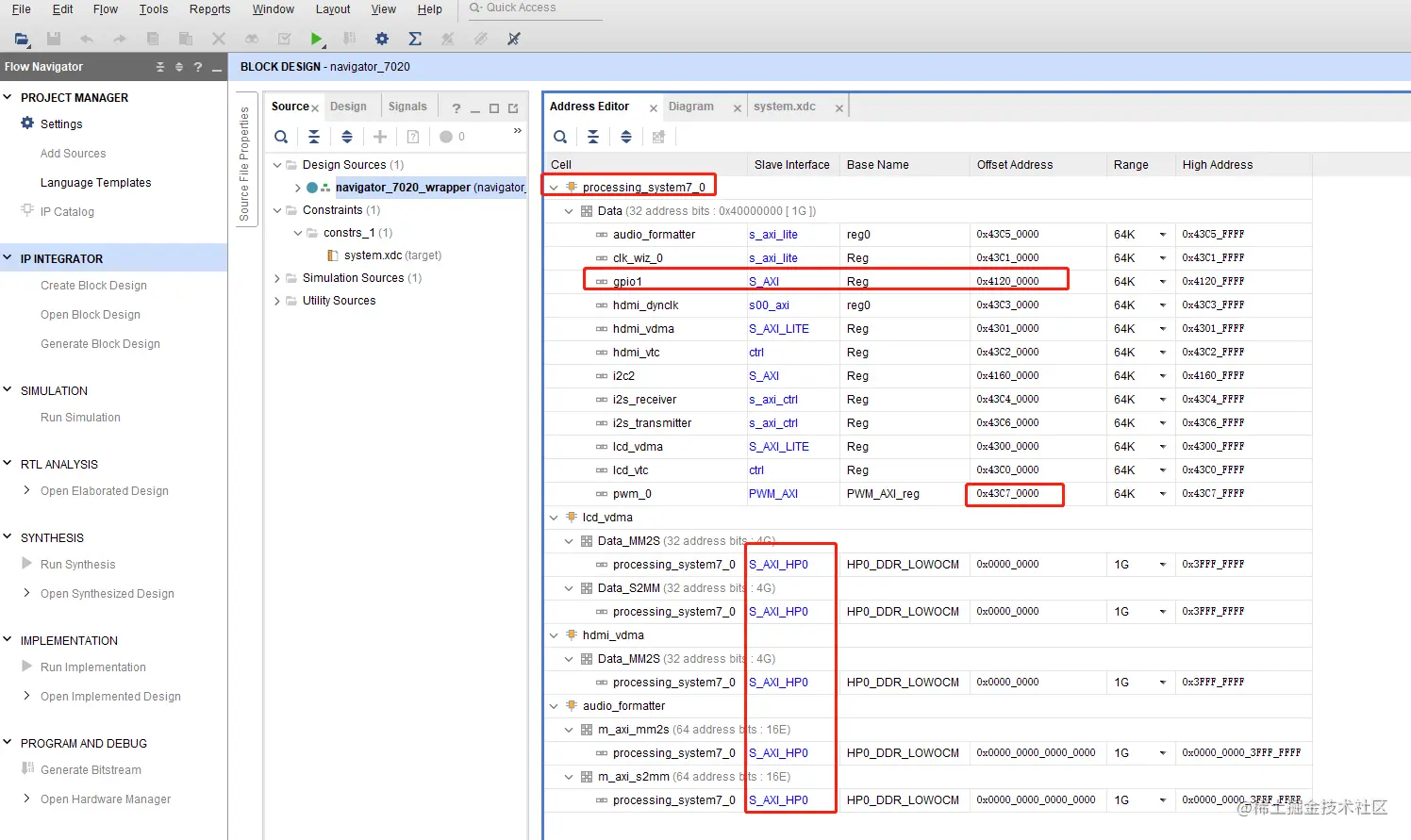Click the Sigma reports icon in toolbar
Screen dimensions: 1411x840
point(415,39)
